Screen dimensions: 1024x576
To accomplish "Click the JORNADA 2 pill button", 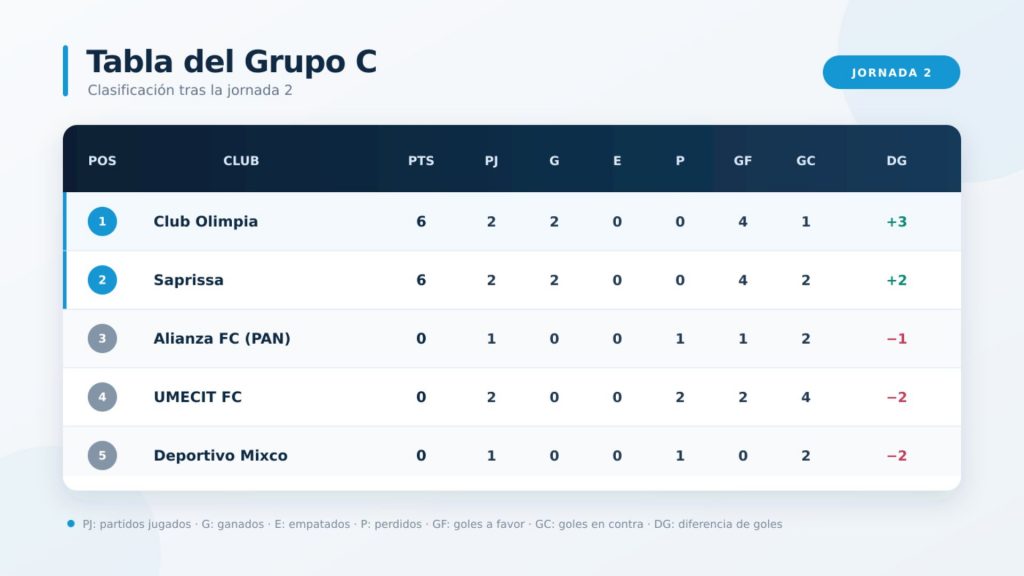I will coord(891,72).
